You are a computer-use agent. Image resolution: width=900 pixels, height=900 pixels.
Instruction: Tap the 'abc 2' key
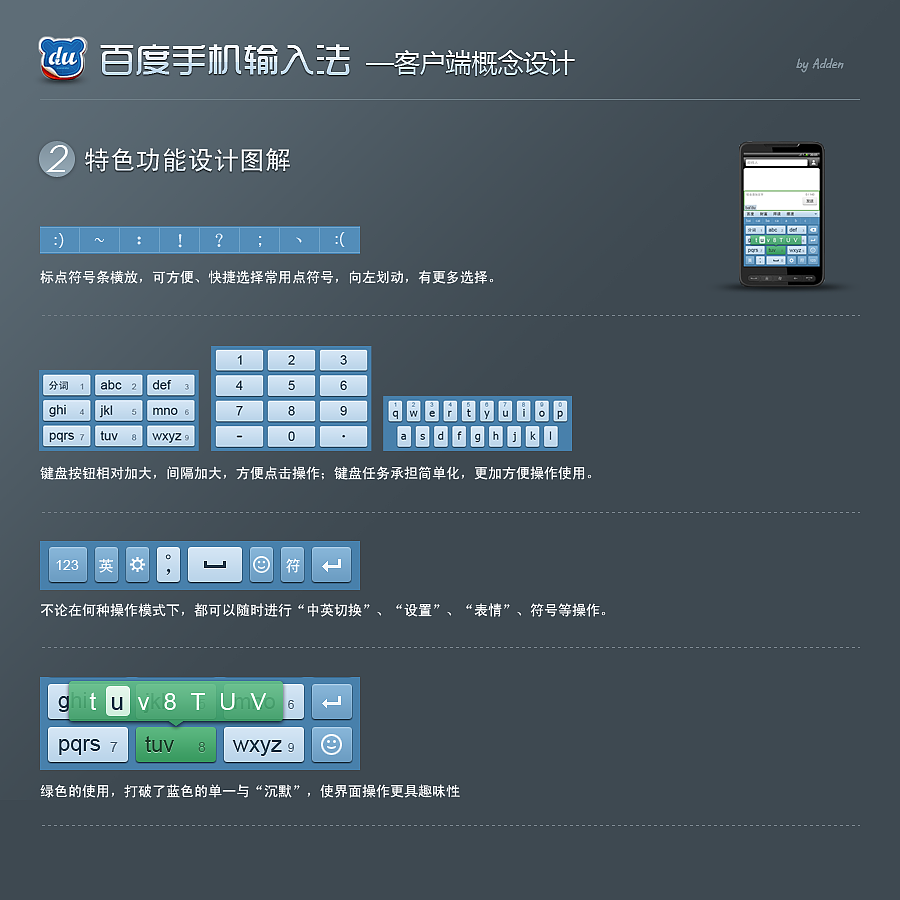pyautogui.click(x=118, y=385)
